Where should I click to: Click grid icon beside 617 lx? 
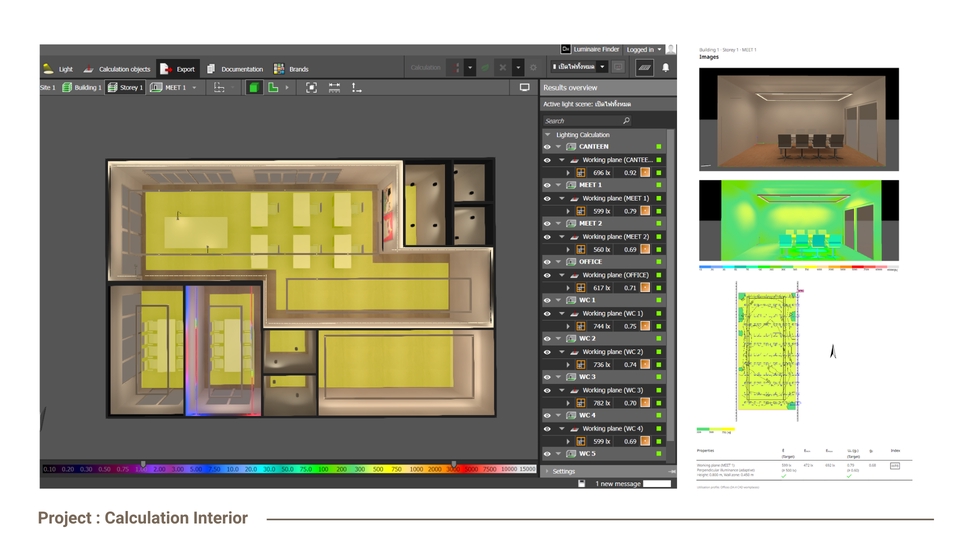pos(580,288)
